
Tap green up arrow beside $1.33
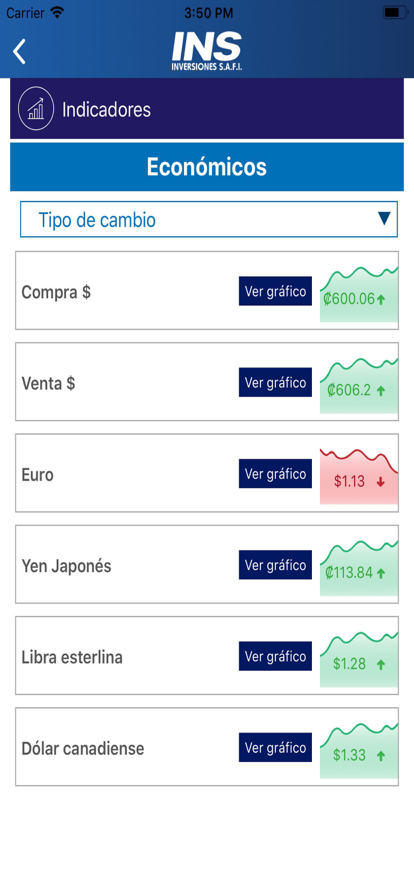coord(381,756)
